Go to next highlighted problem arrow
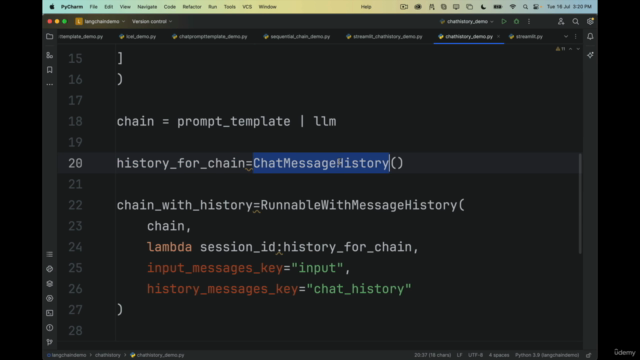Image resolution: width=640 pixels, height=360 pixels. 578,49
